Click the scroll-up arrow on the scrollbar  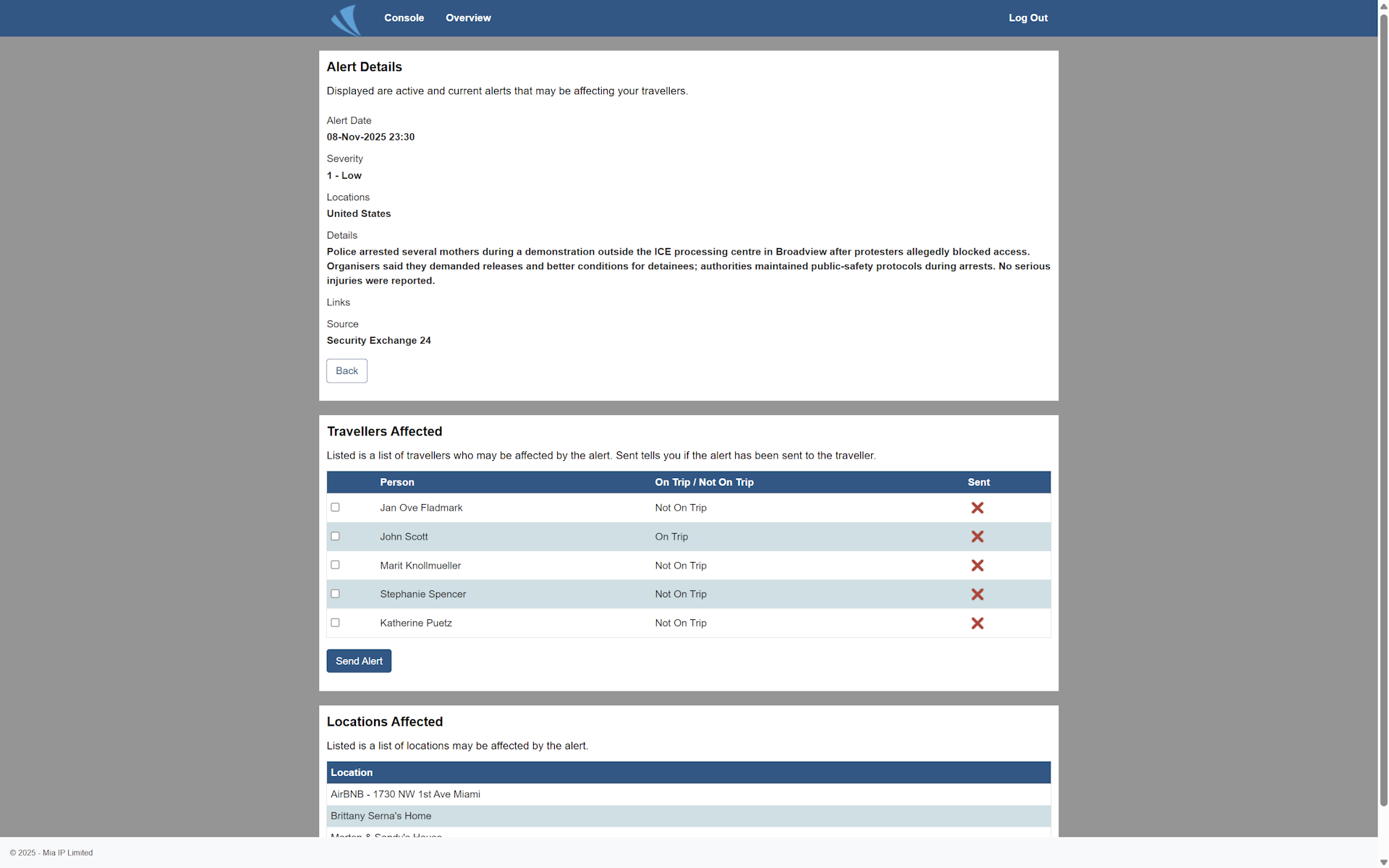pyautogui.click(x=1382, y=6)
